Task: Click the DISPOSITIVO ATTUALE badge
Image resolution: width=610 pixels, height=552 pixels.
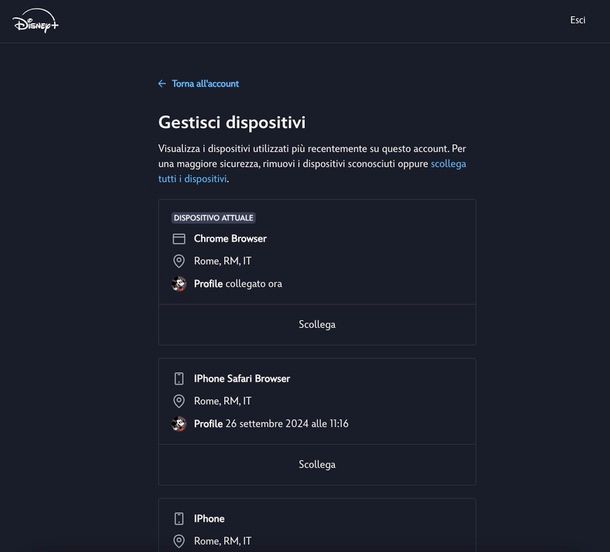Action: (x=213, y=218)
